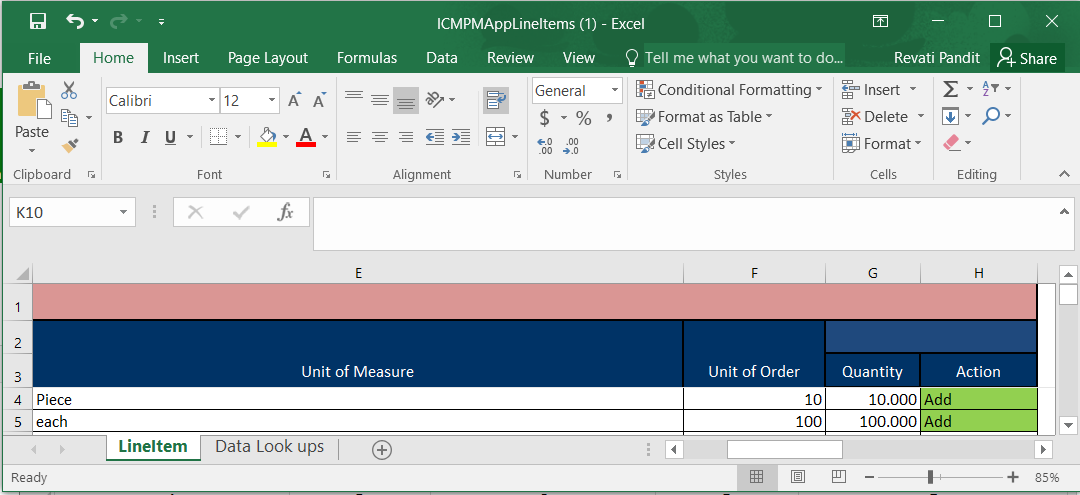The width and height of the screenshot is (1080, 495).
Task: Click the Insert Function fx icon
Action: coord(285,212)
